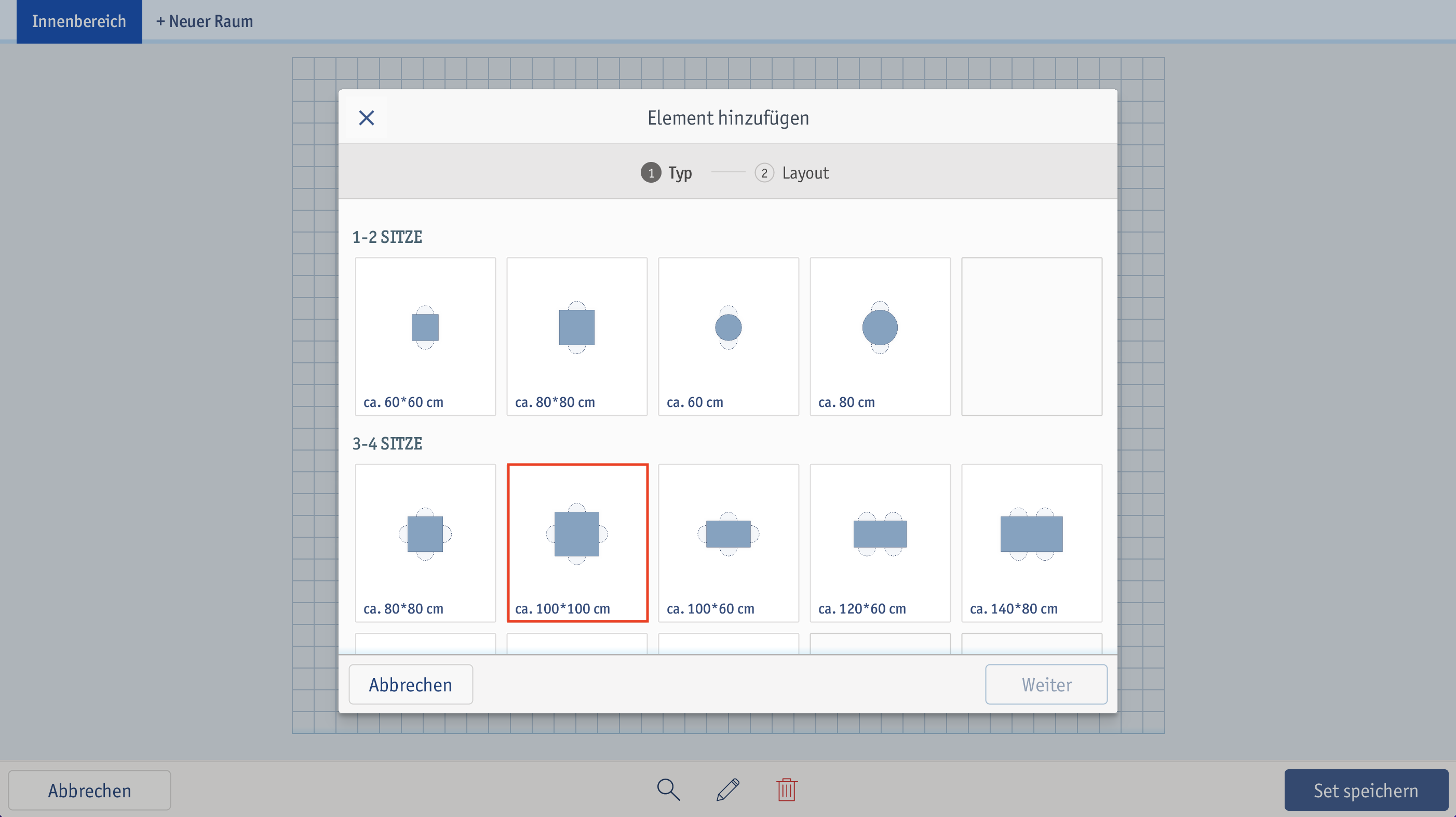
Task: Open the Innenbereich room tab
Action: pos(79,21)
